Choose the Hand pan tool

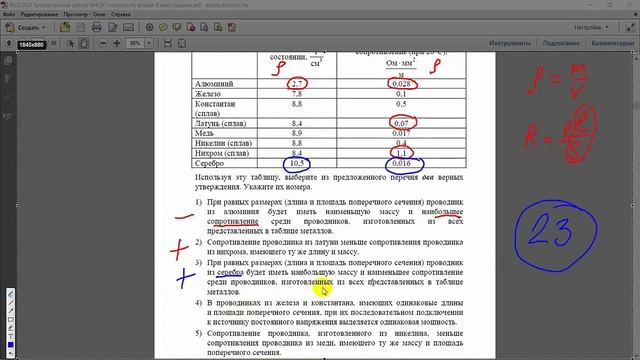(84, 43)
